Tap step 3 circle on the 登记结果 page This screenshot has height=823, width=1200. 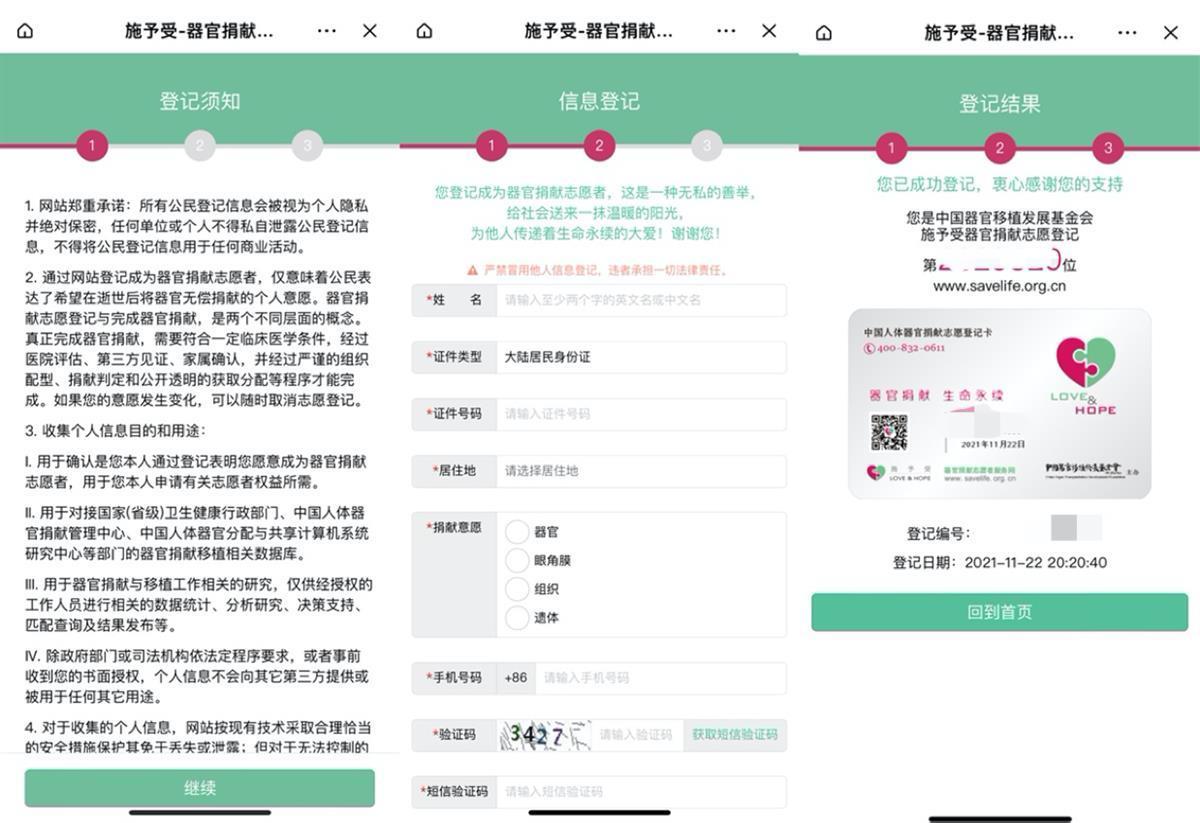[1107, 149]
